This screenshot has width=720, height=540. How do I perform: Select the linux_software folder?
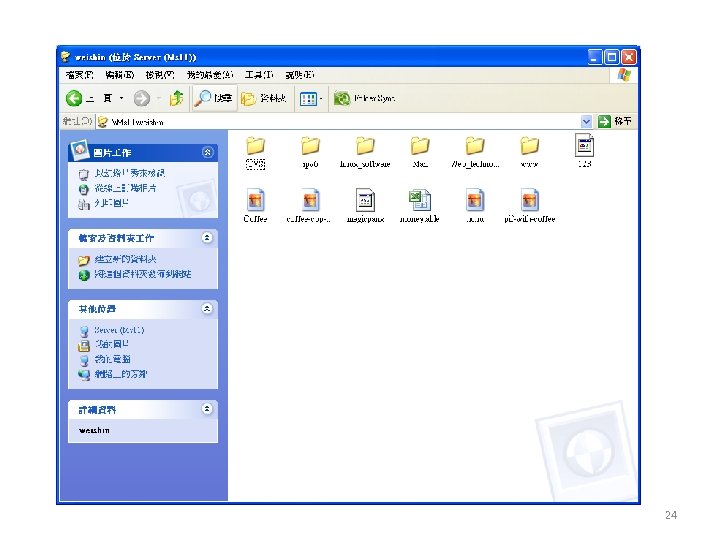[x=365, y=152]
